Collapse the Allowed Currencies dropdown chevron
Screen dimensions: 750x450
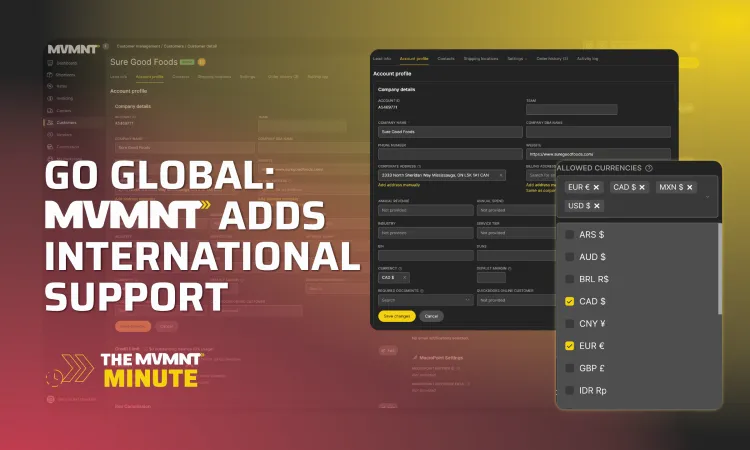click(707, 197)
